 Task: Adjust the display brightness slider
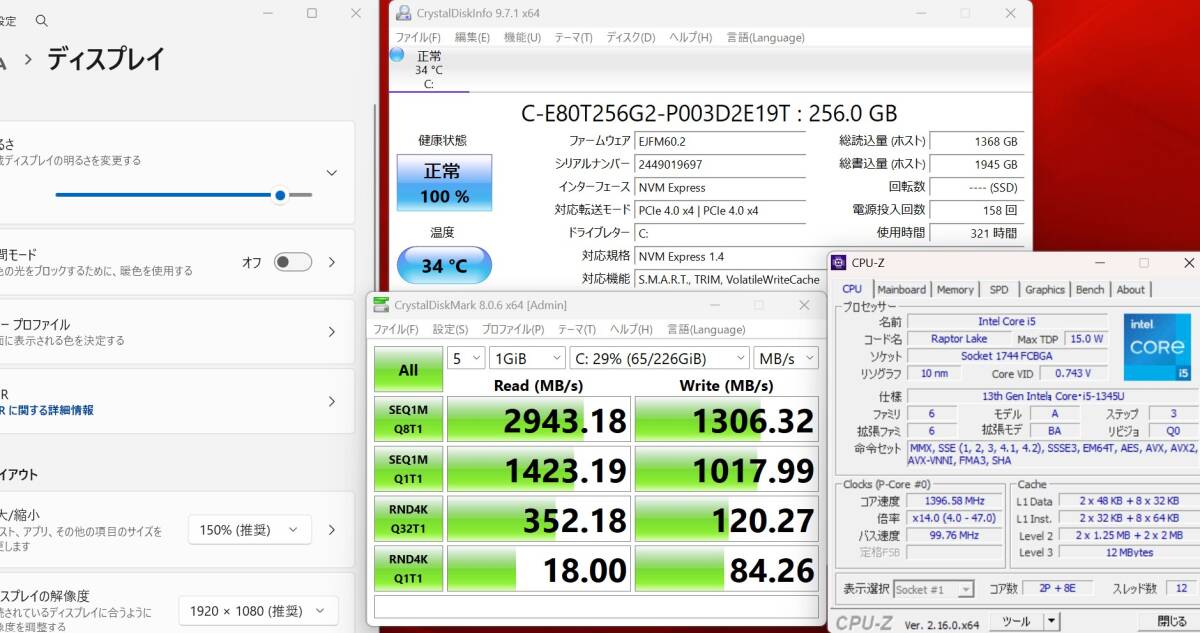click(x=280, y=195)
